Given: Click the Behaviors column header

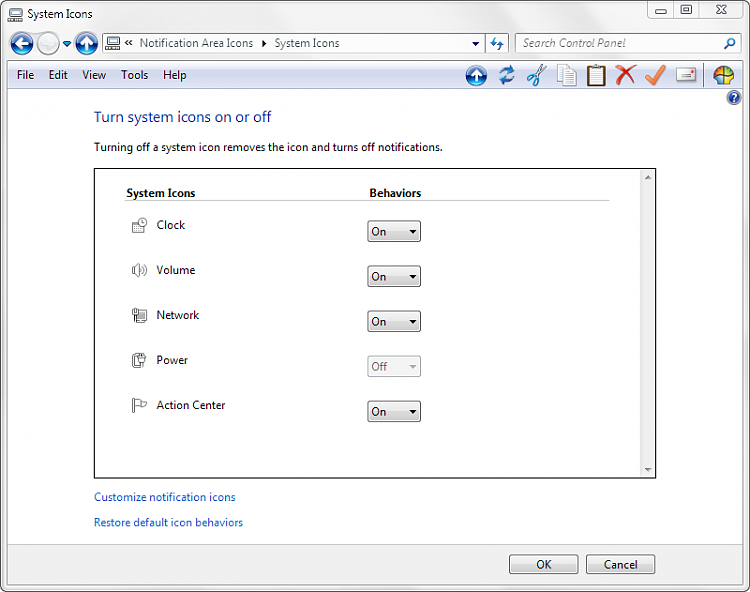Looking at the screenshot, I should point(395,193).
